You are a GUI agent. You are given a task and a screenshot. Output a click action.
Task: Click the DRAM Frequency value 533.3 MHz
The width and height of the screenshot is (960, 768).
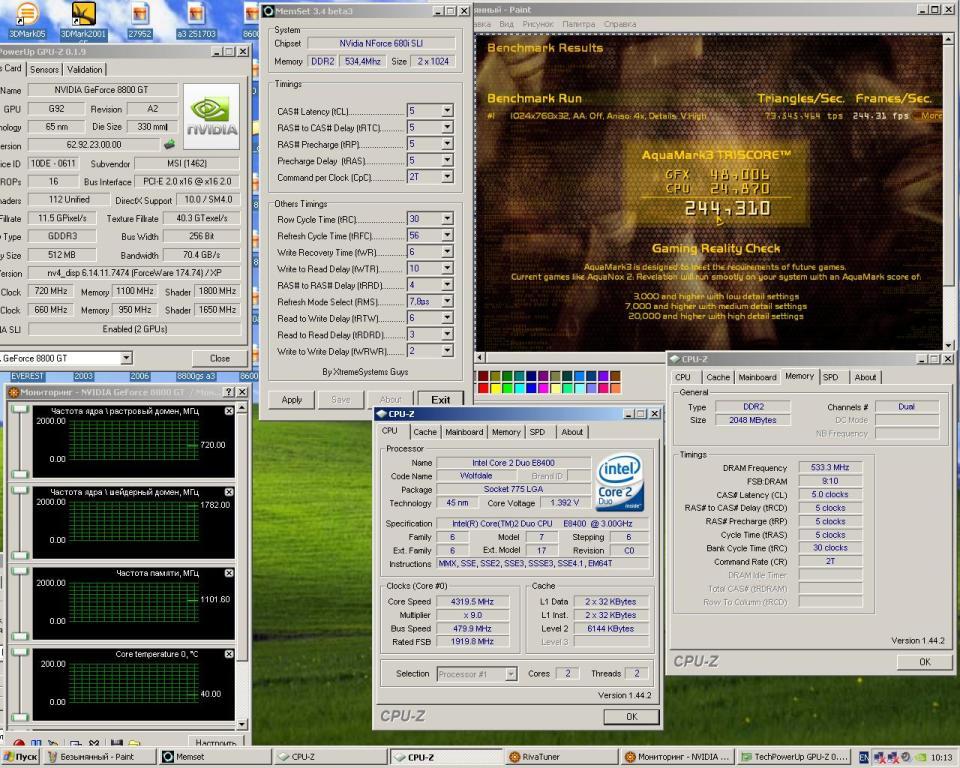pyautogui.click(x=830, y=467)
